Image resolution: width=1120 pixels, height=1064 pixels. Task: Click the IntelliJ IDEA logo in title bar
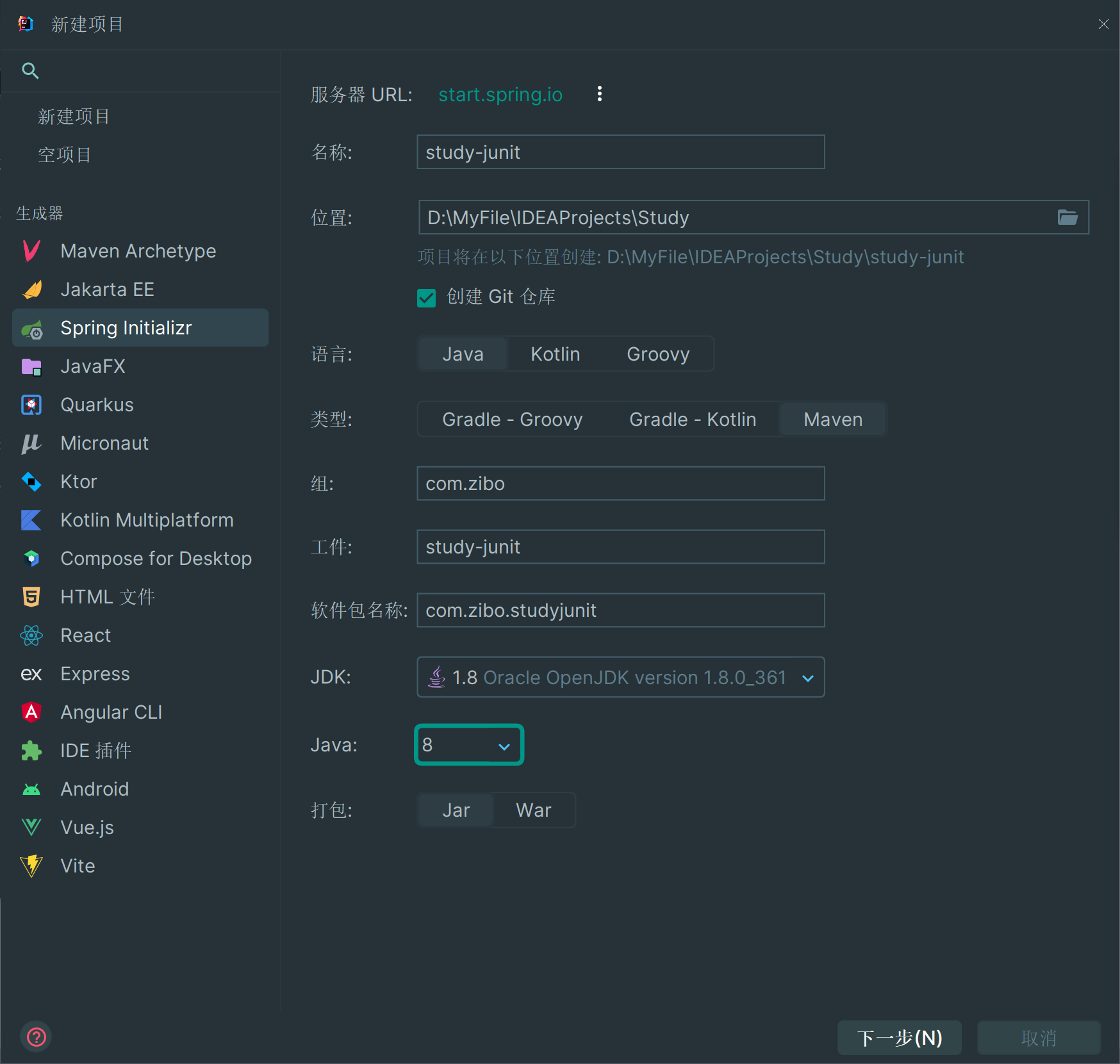[x=26, y=24]
